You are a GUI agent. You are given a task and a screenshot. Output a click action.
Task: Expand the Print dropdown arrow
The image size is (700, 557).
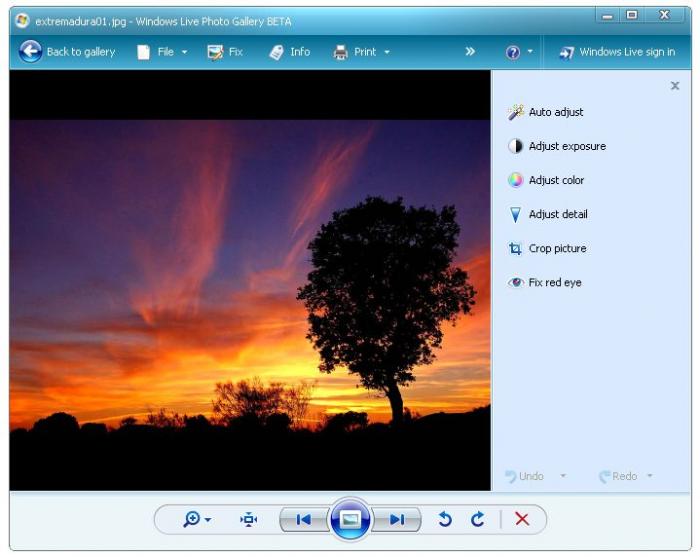click(x=387, y=52)
